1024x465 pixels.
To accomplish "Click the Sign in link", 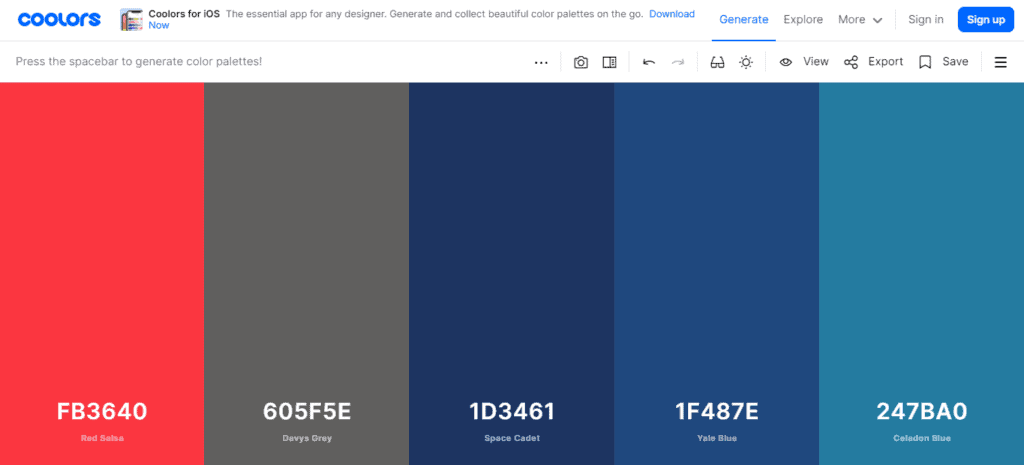I will point(925,20).
